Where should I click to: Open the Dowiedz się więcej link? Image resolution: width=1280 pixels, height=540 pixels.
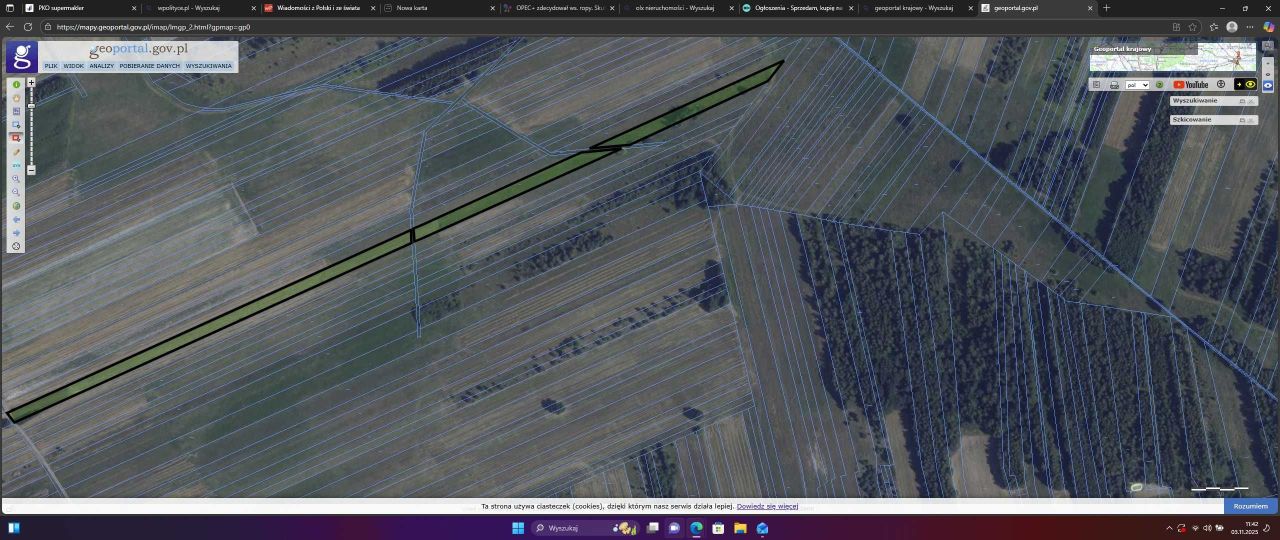pyautogui.click(x=767, y=507)
